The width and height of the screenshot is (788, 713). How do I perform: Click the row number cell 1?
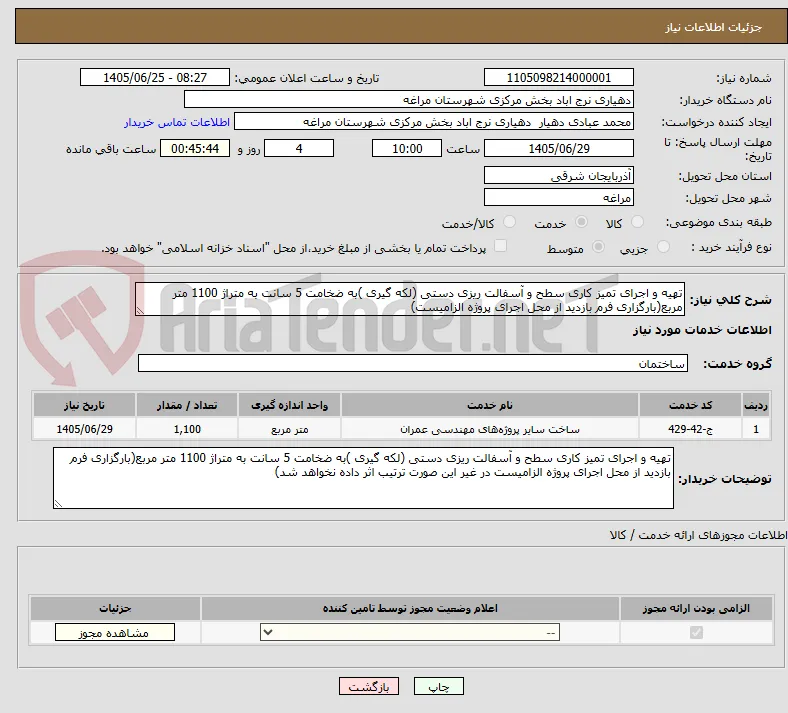point(756,429)
